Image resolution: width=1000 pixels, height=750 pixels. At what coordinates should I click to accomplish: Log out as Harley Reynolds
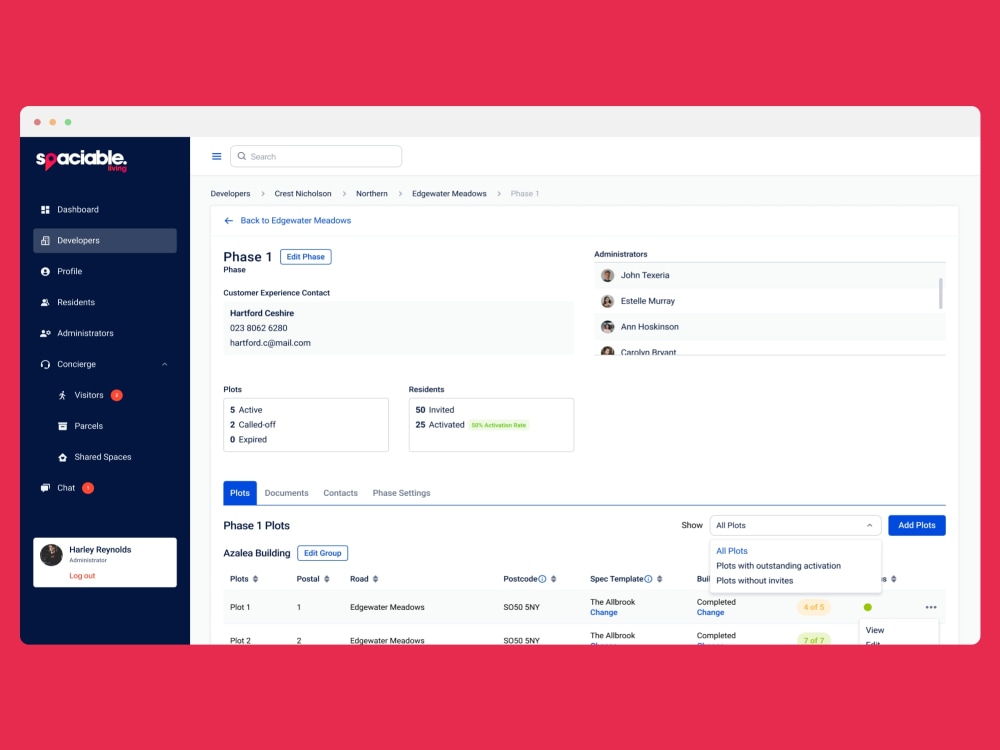[82, 574]
